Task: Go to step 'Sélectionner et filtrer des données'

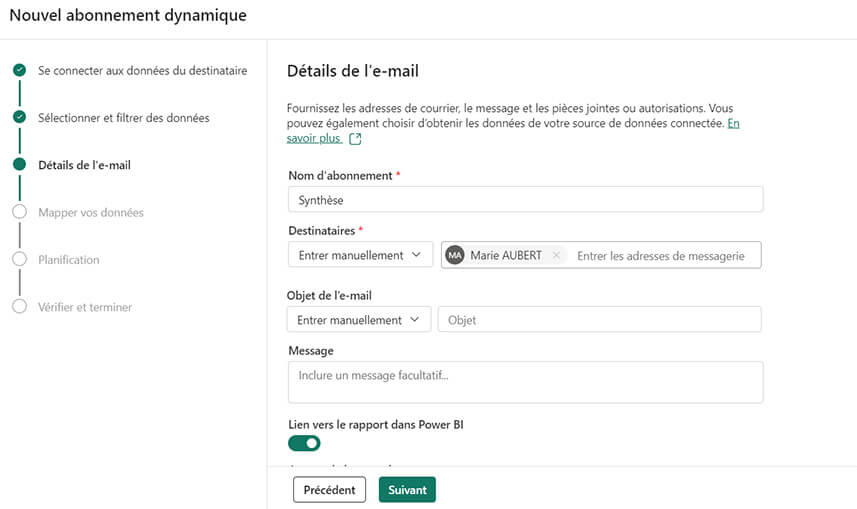Action: click(124, 118)
